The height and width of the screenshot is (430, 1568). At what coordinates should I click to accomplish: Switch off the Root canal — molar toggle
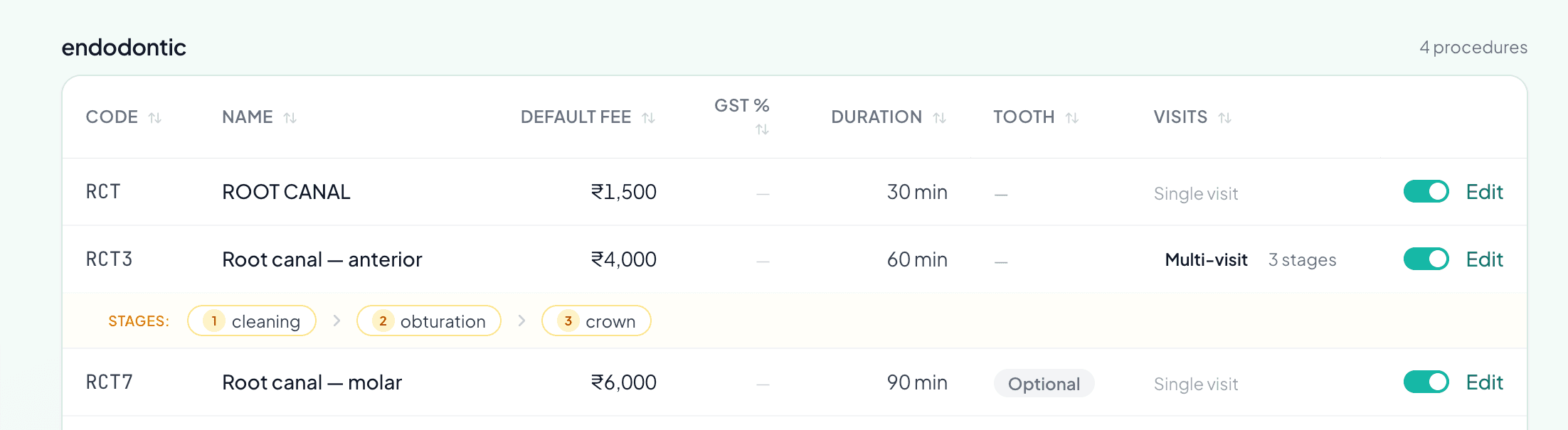[1426, 382]
